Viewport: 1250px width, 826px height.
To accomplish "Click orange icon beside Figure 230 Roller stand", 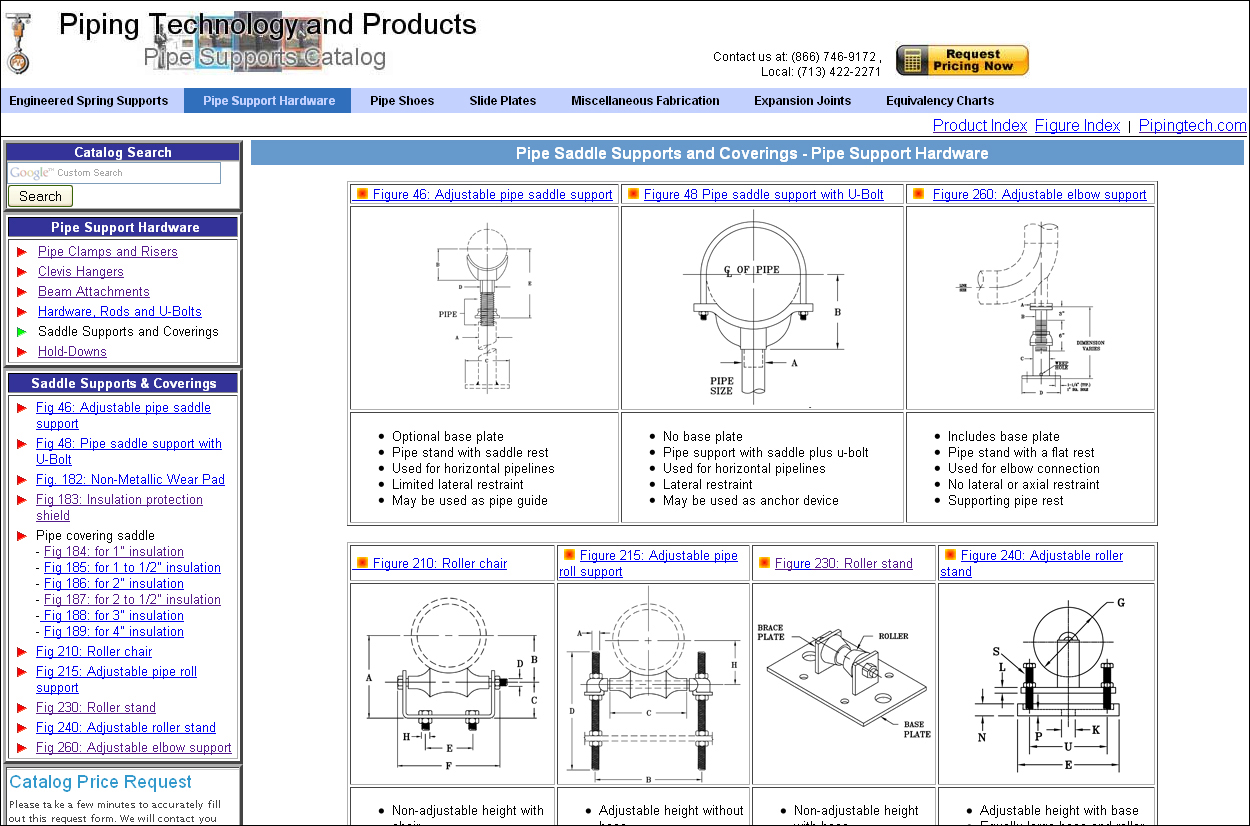I will pos(764,563).
